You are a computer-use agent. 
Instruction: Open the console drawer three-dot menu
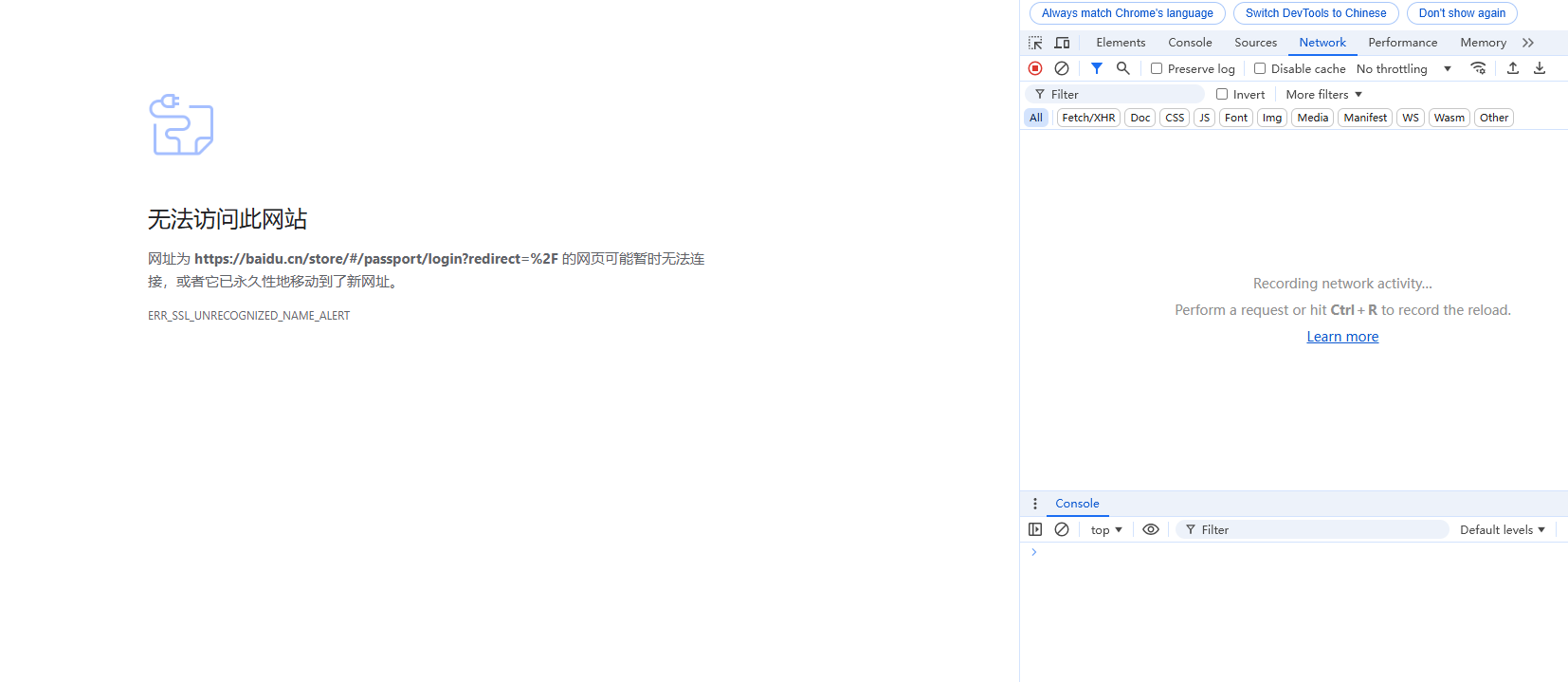pyautogui.click(x=1035, y=504)
